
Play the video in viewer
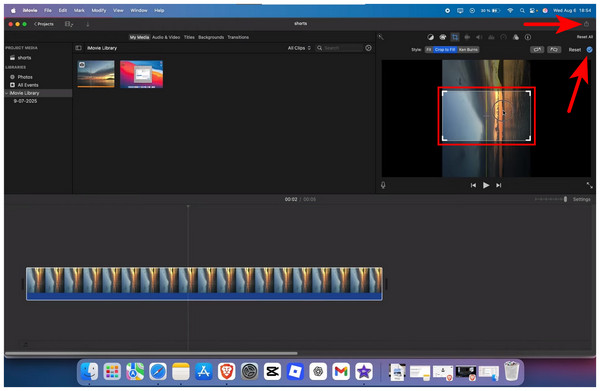pyautogui.click(x=486, y=185)
